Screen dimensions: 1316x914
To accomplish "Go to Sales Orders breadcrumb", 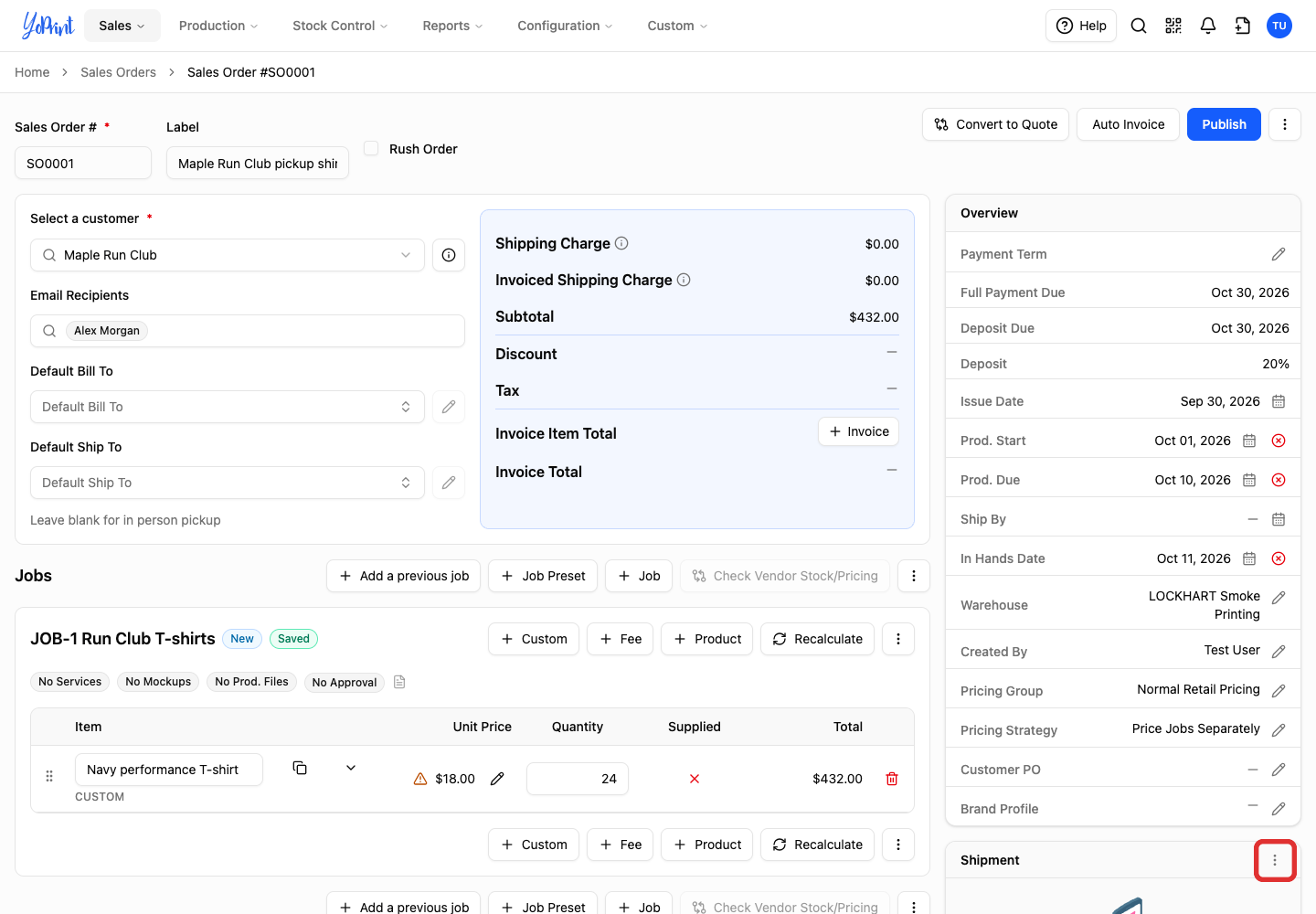I will (118, 72).
